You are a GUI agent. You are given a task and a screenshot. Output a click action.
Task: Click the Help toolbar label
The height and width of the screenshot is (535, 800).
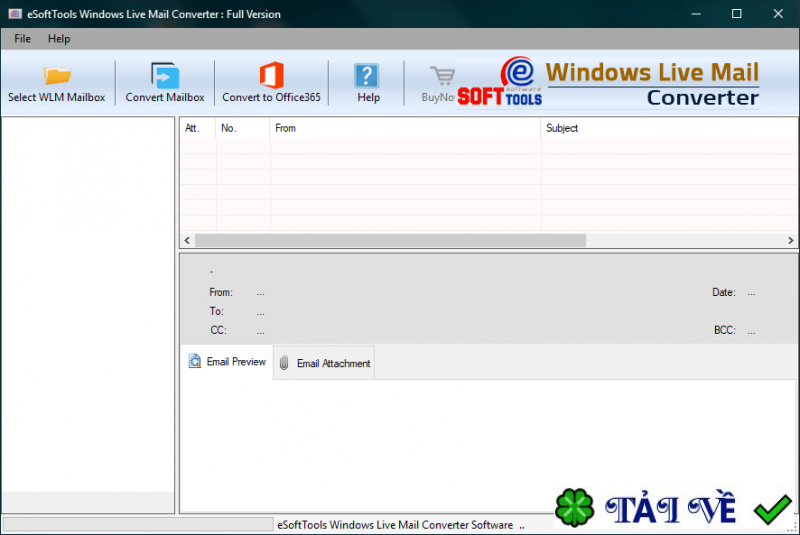tap(368, 97)
